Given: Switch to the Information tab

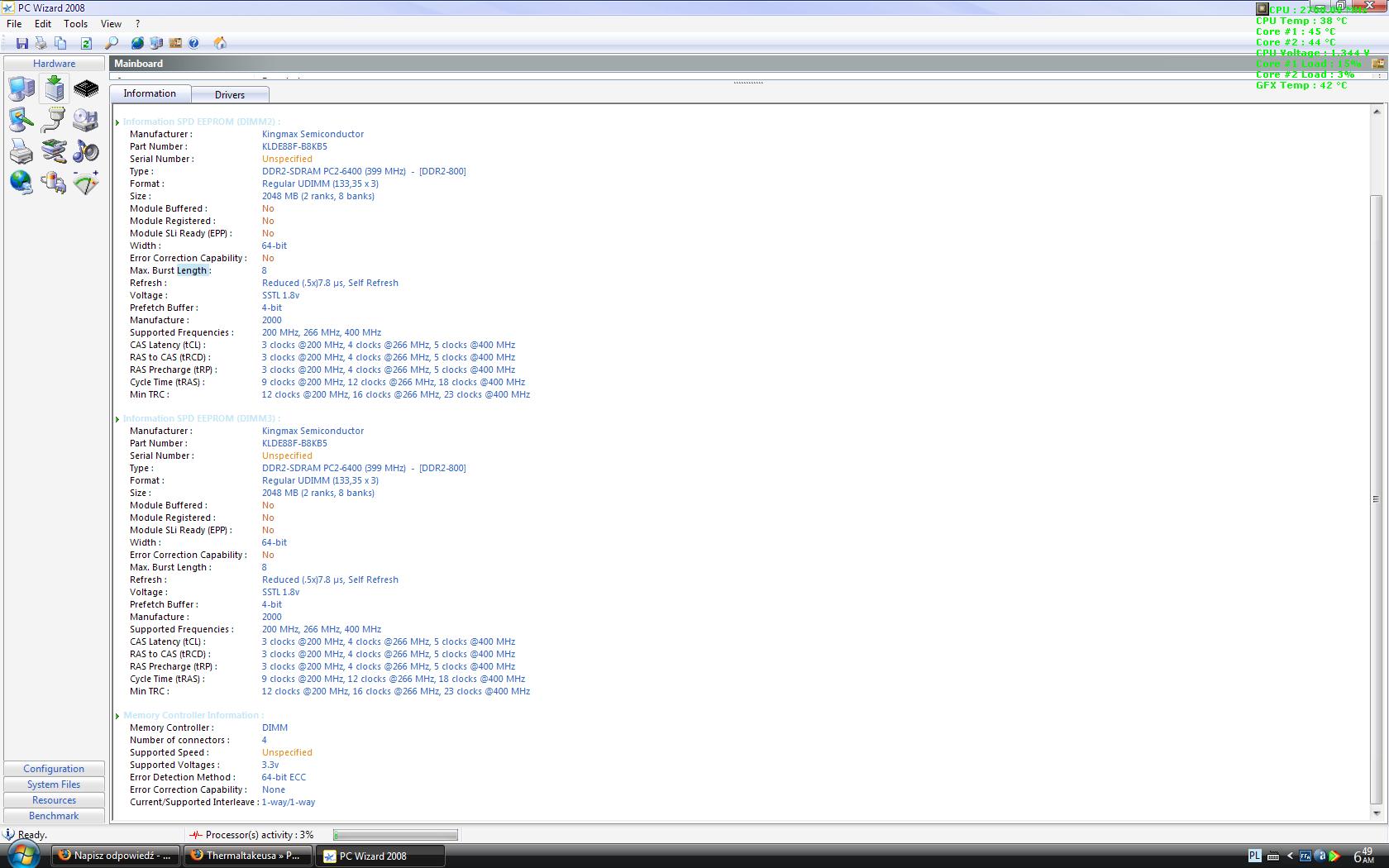Looking at the screenshot, I should pos(150,93).
